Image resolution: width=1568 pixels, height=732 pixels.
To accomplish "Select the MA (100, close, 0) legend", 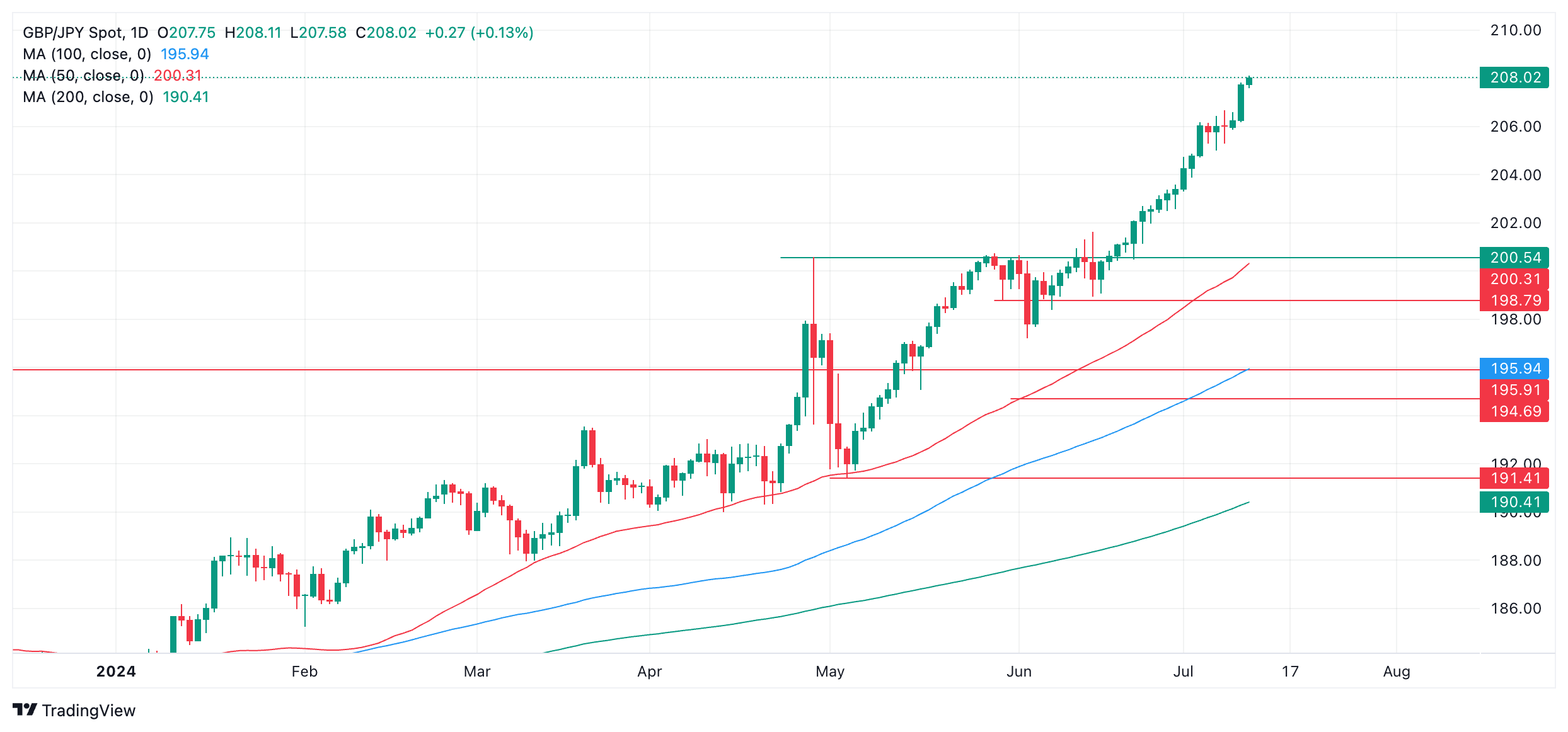I will 87,54.
